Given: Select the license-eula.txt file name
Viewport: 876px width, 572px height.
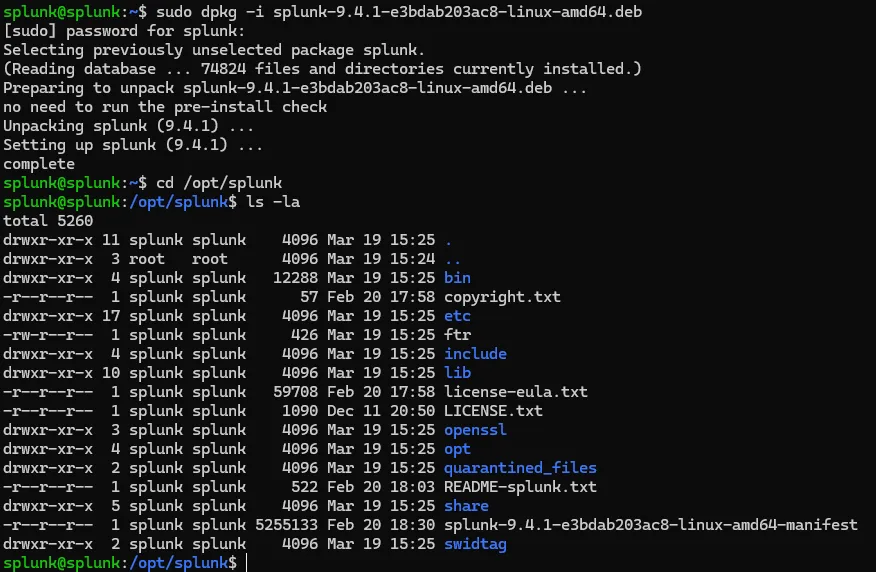Looking at the screenshot, I should (516, 392).
